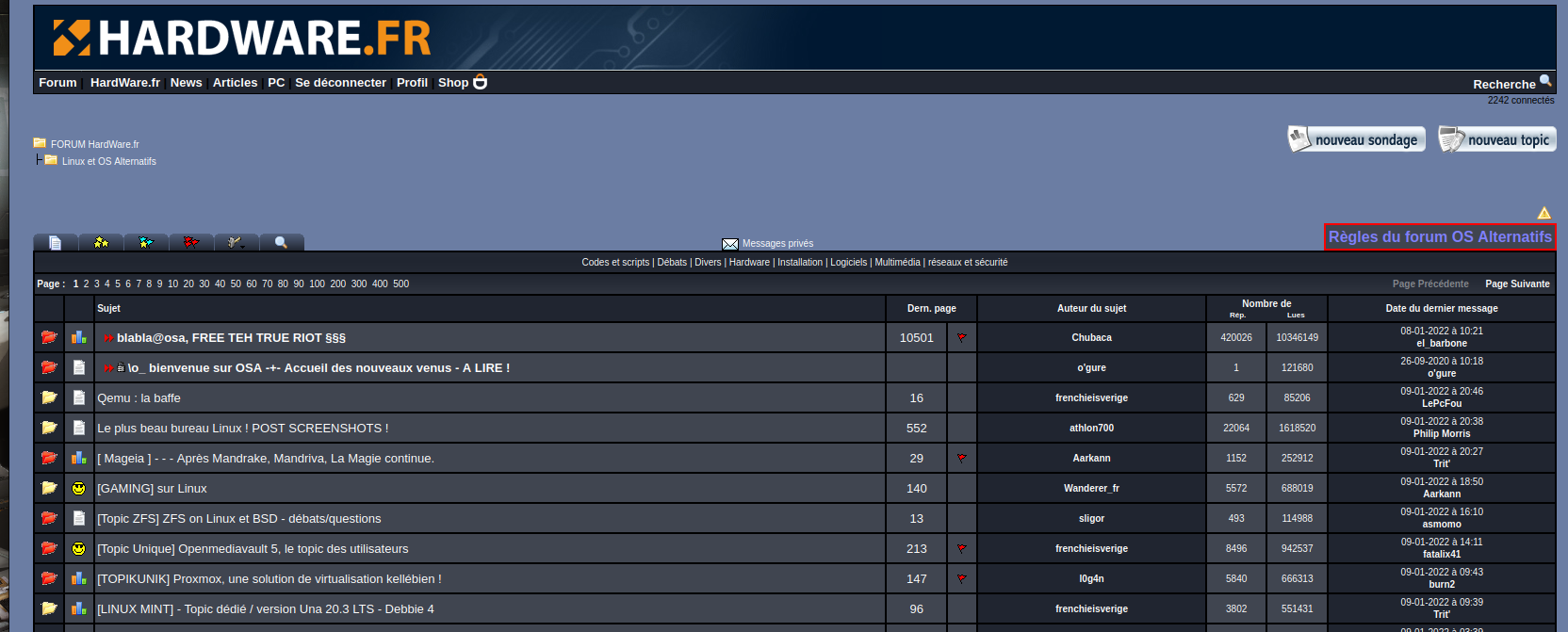The height and width of the screenshot is (632, 1568).
Task: Open the réseaux et sécurité subcategory
Action: tap(968, 262)
